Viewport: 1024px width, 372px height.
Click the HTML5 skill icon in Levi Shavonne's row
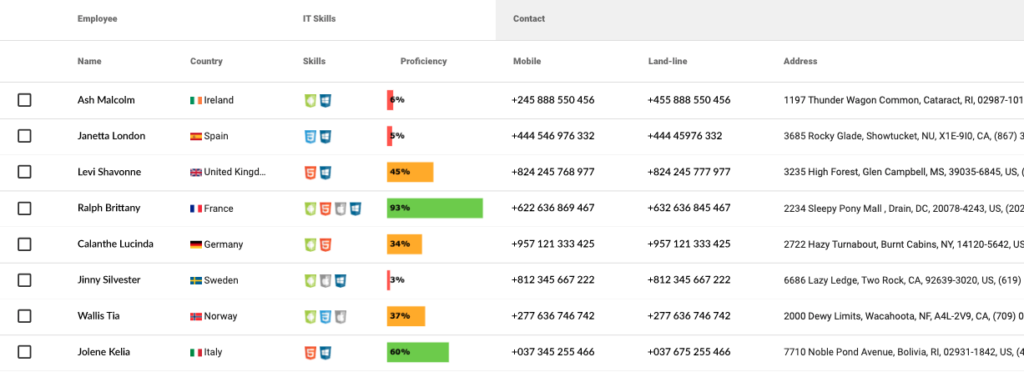311,172
